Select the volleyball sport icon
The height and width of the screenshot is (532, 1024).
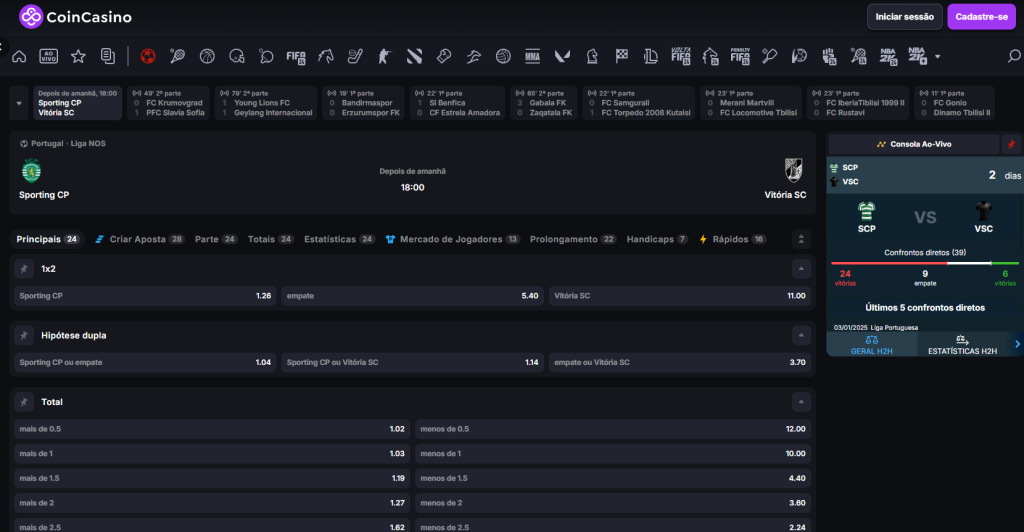[x=503, y=57]
